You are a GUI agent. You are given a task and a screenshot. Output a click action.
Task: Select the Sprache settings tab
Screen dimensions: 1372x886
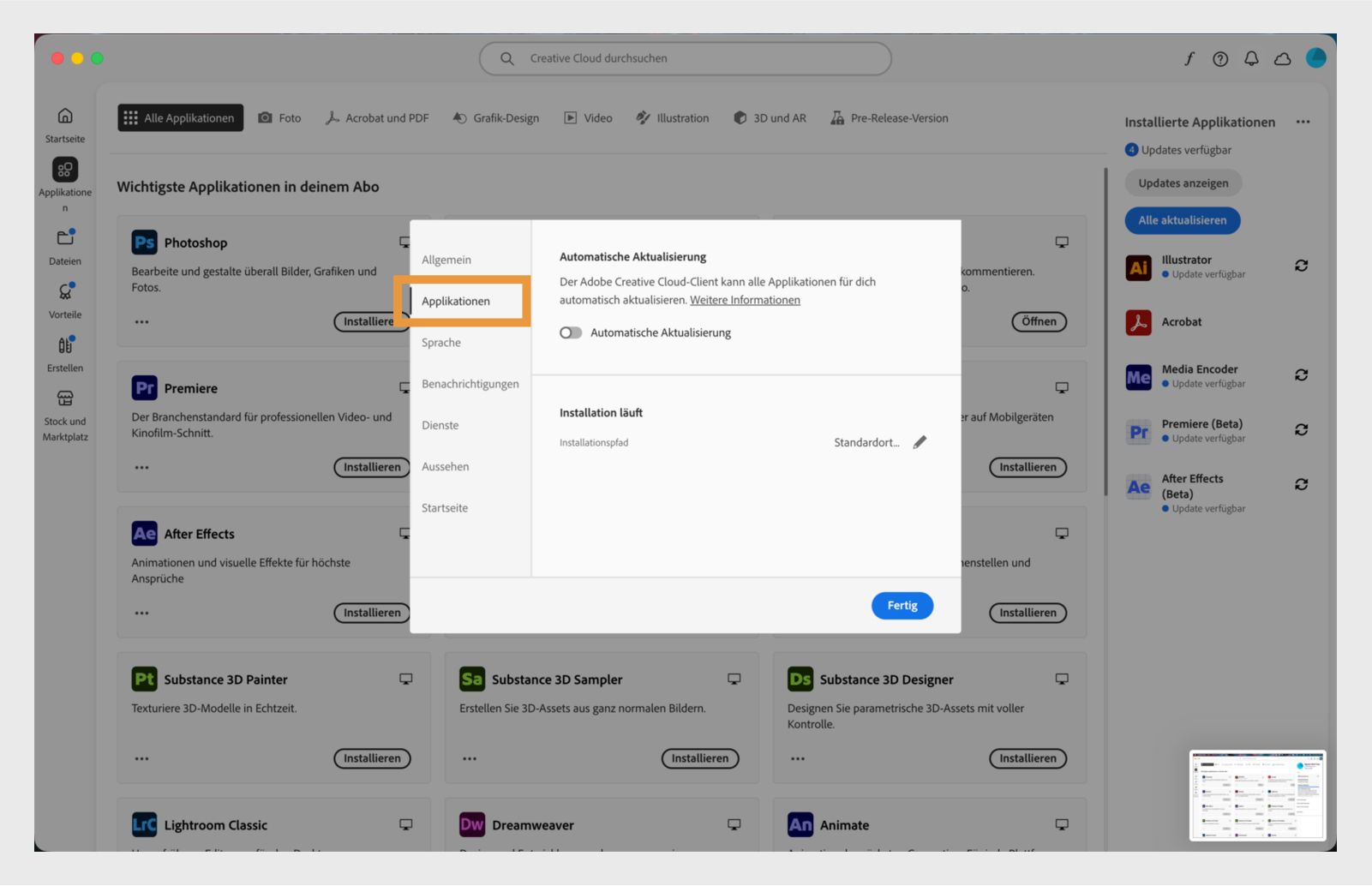coord(441,343)
